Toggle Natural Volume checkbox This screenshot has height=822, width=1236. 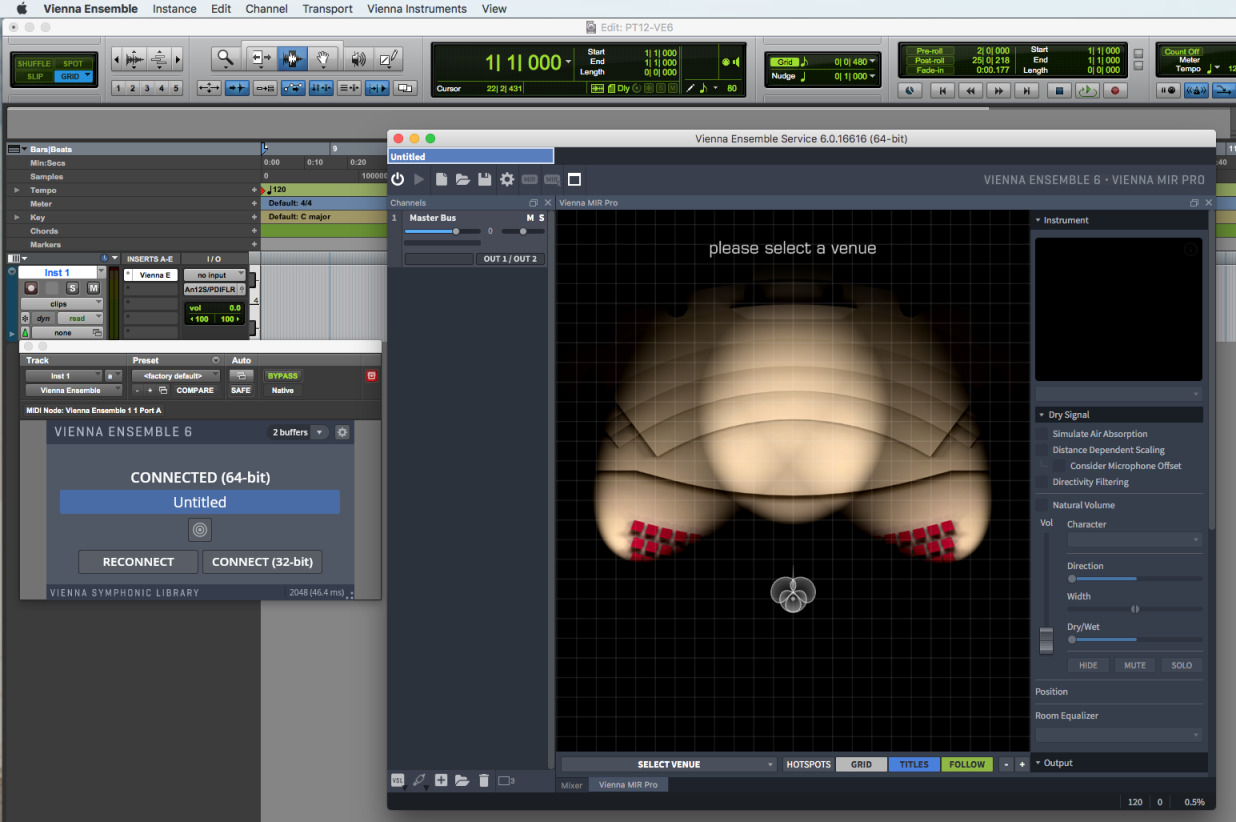pyautogui.click(x=1043, y=505)
